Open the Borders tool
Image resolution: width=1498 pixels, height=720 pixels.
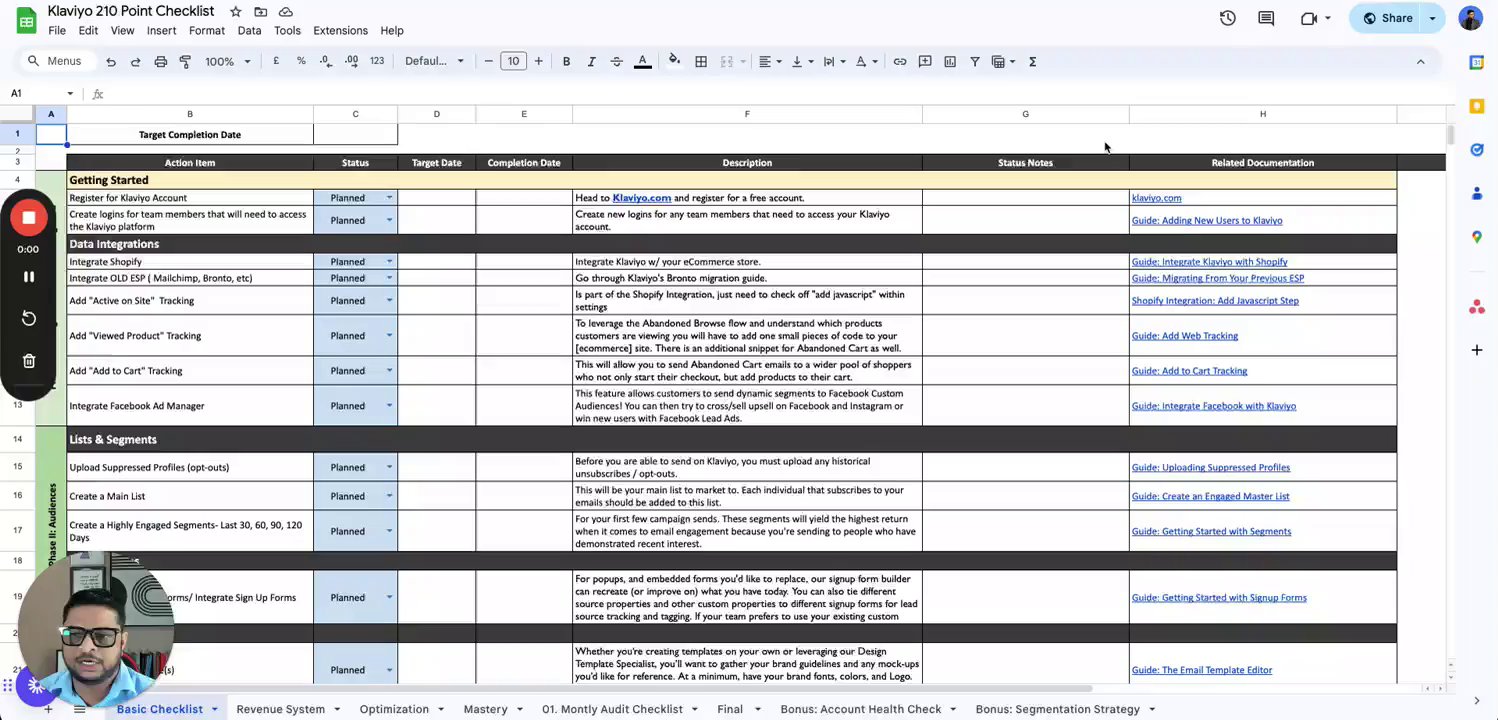(701, 61)
